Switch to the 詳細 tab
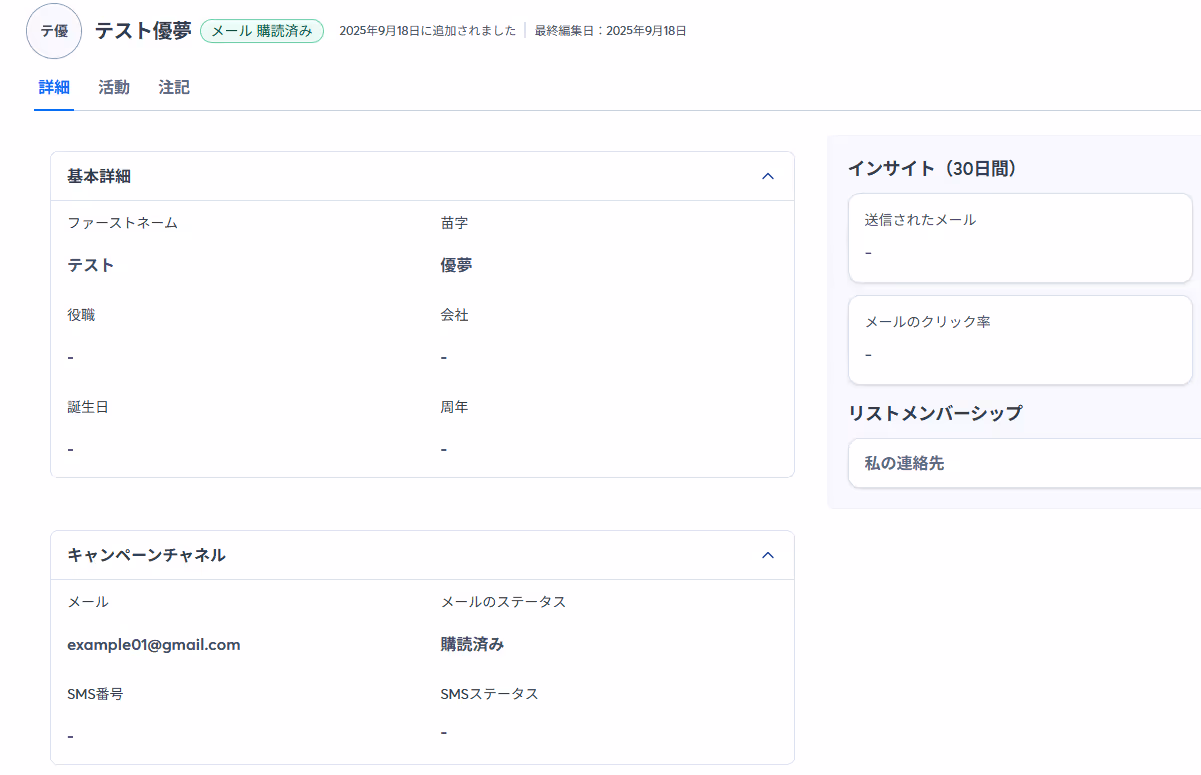 click(x=54, y=87)
